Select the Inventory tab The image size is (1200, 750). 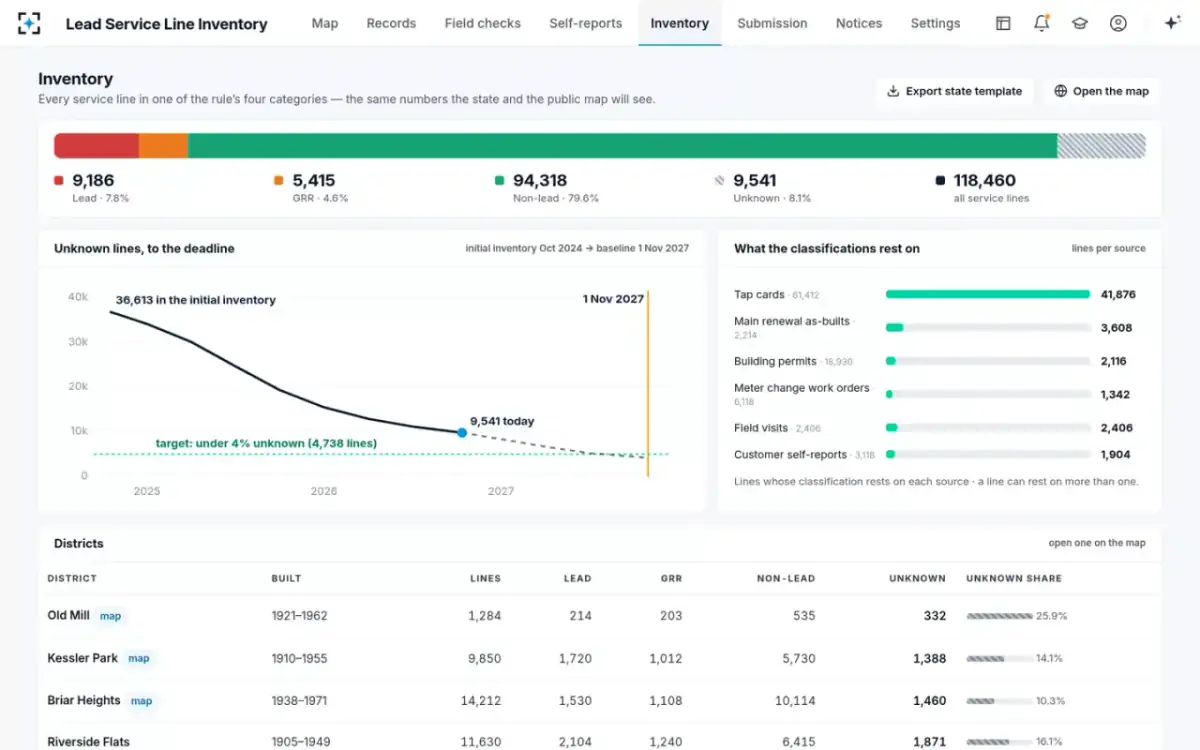680,23
